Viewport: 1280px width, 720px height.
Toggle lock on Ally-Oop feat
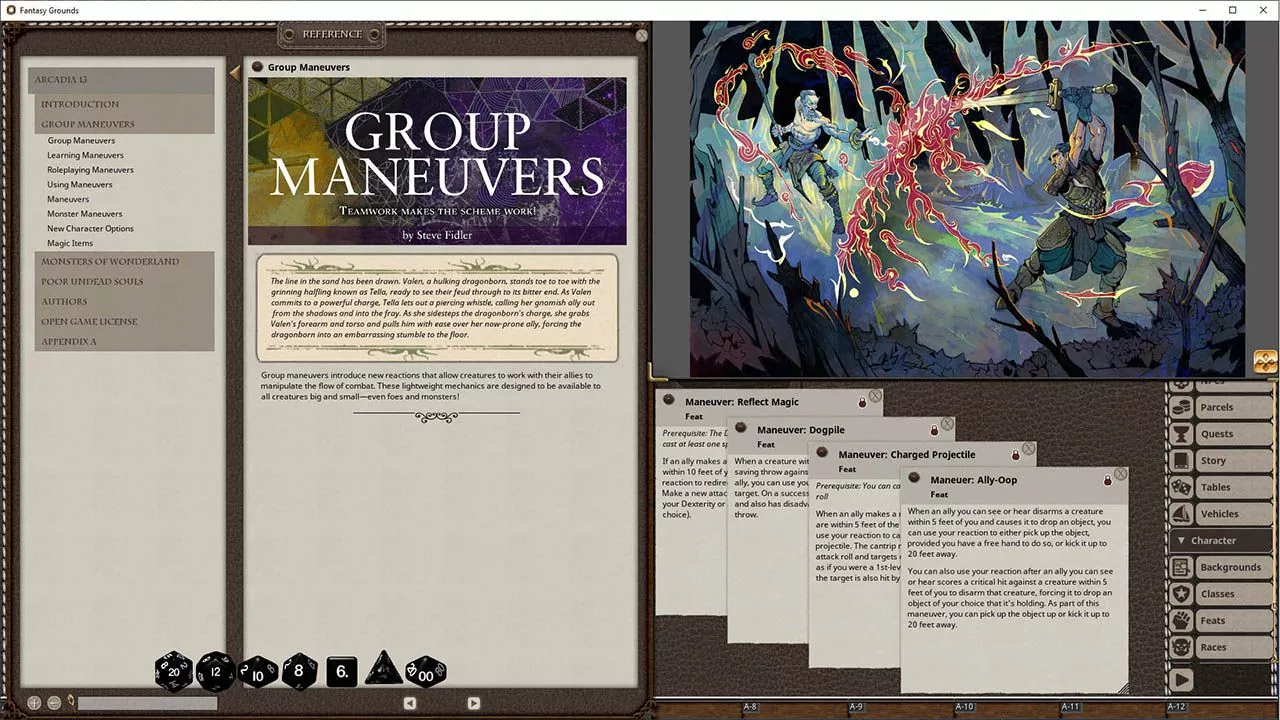[x=1107, y=481]
